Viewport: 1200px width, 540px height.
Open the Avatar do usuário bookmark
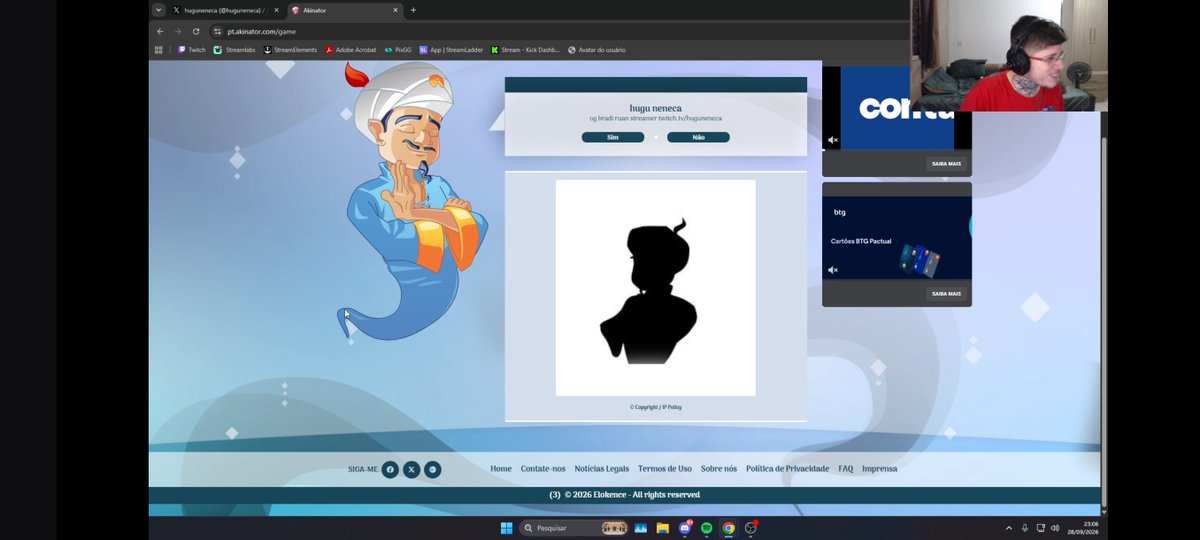597,50
